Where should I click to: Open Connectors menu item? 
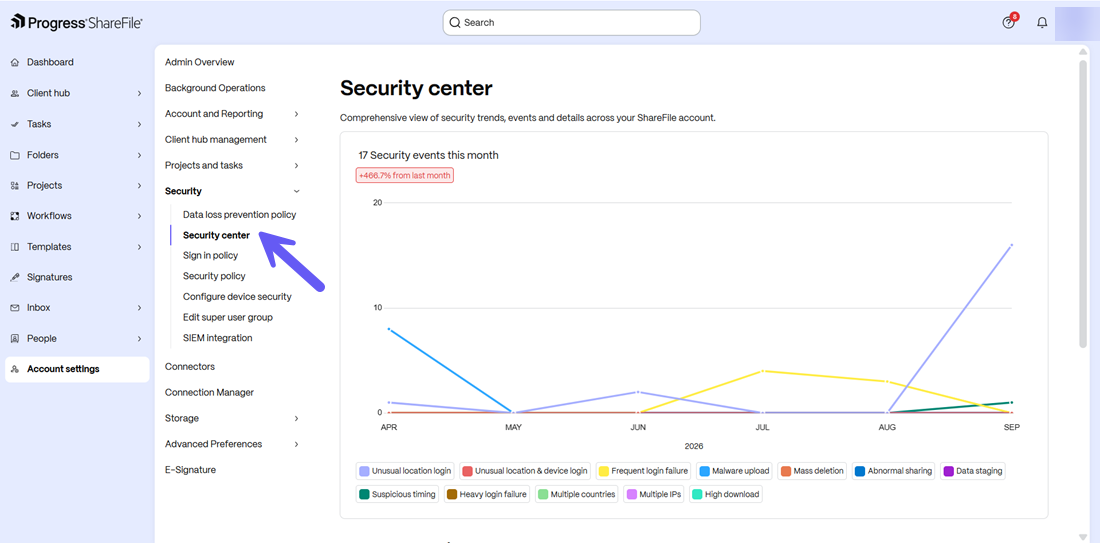[x=190, y=367]
